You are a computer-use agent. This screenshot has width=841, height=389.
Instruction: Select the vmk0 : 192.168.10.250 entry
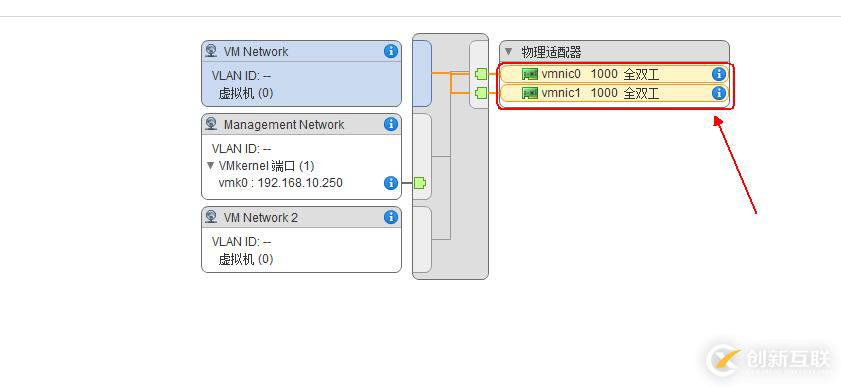coord(281,183)
